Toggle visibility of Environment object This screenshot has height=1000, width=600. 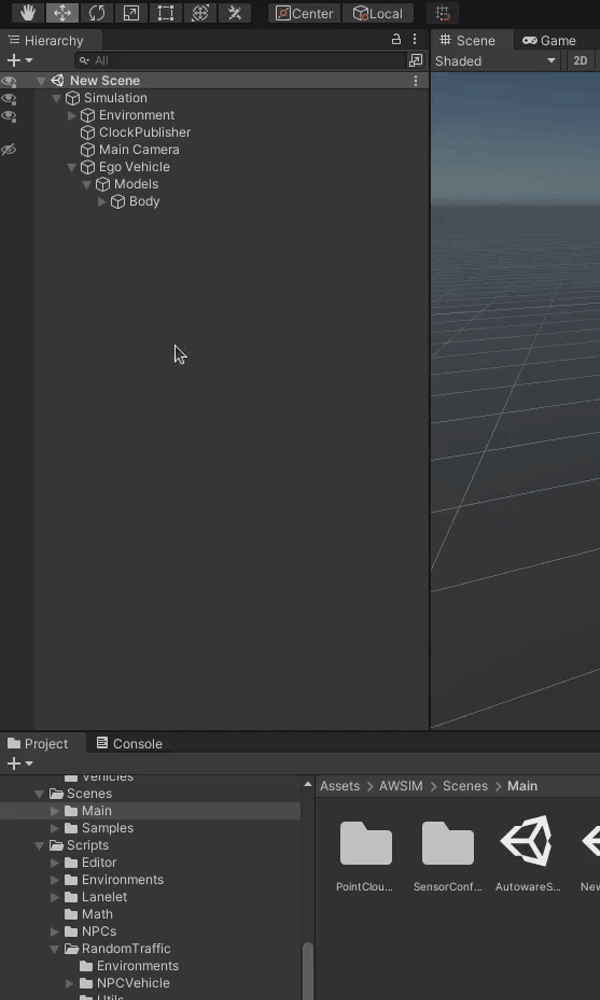point(8,115)
